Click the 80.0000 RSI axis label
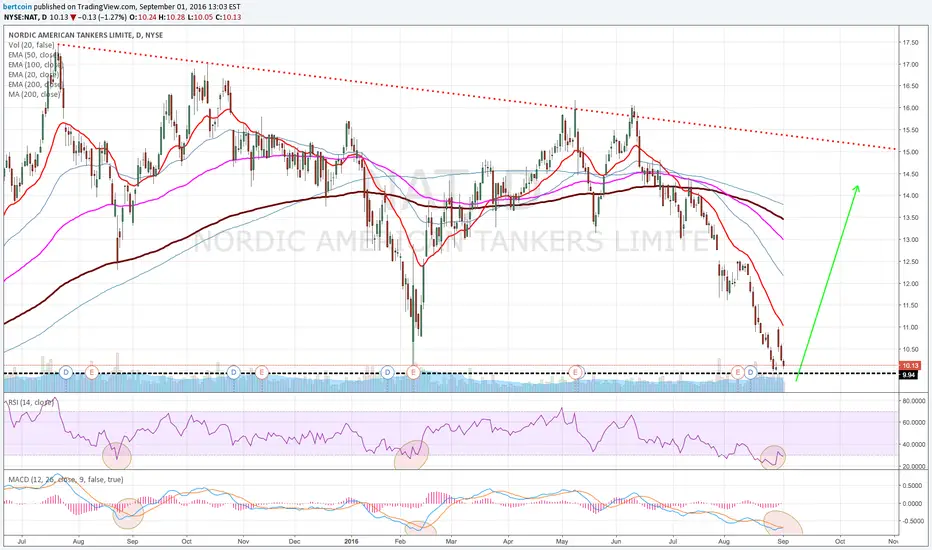This screenshot has width=932, height=550. pyautogui.click(x=914, y=401)
